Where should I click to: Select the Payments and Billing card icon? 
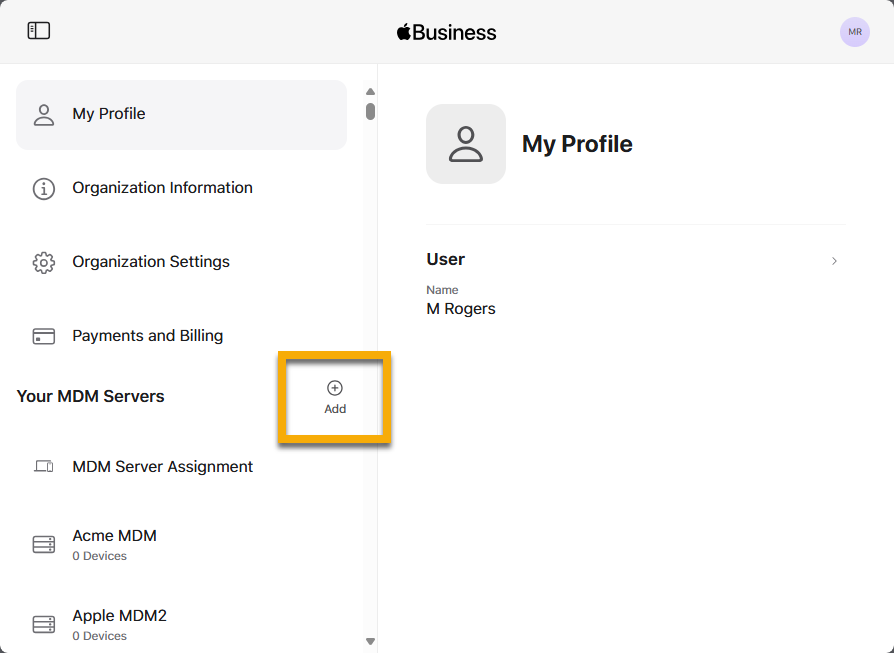point(43,336)
